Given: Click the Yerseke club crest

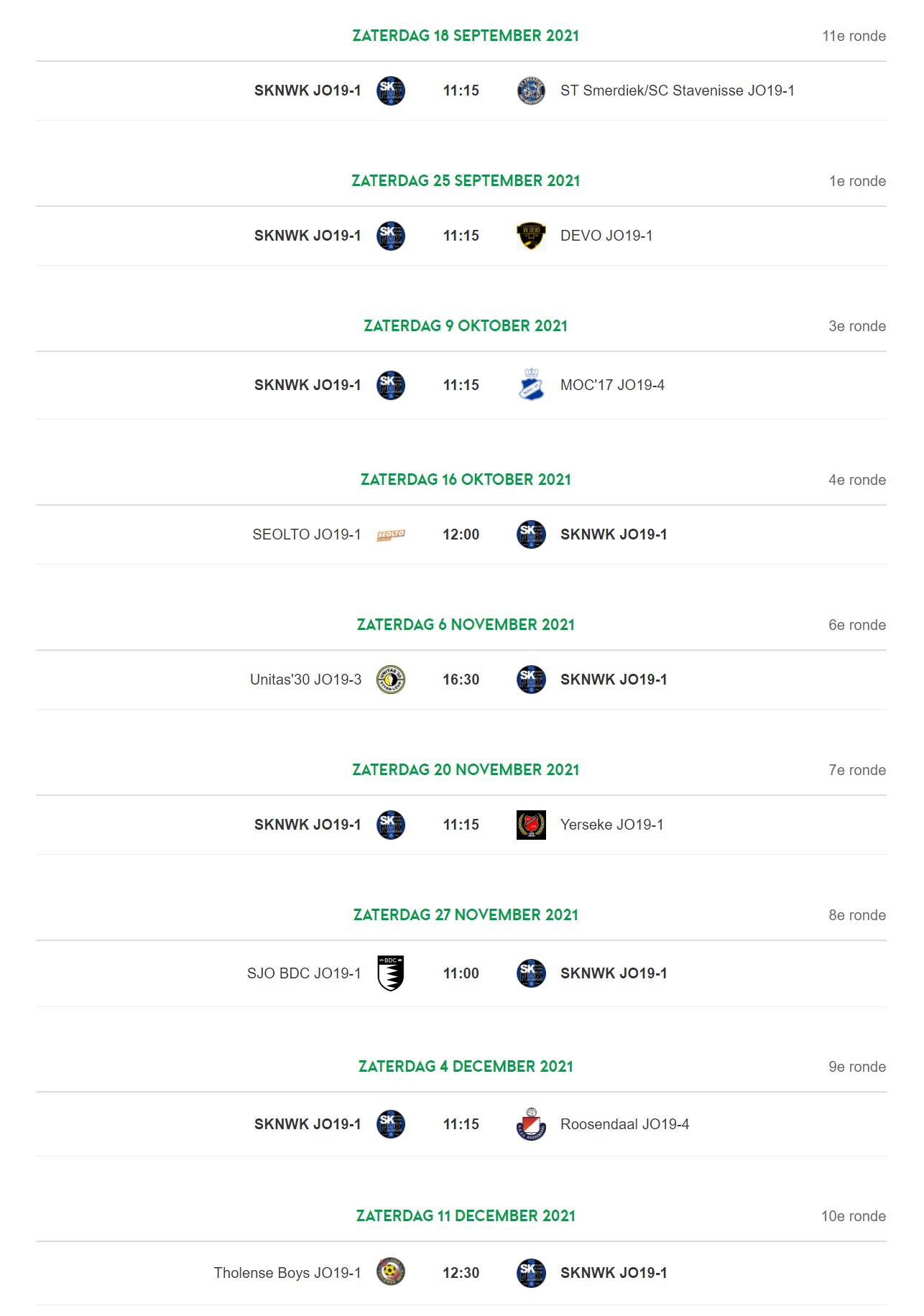Looking at the screenshot, I should 531,825.
